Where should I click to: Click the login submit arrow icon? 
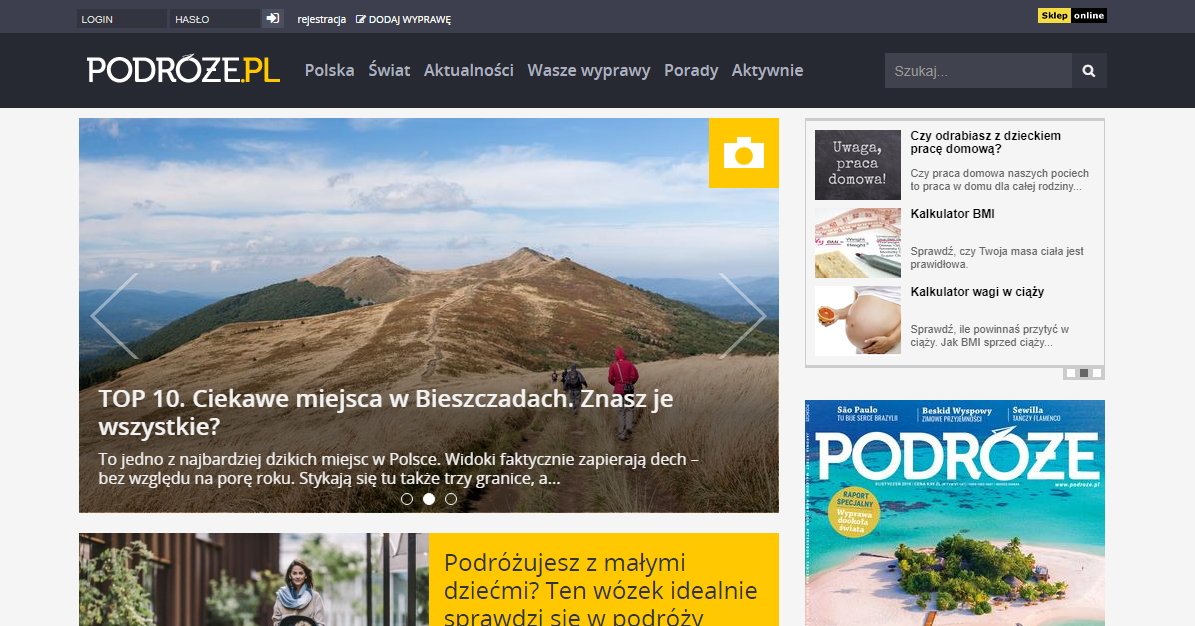coord(272,18)
